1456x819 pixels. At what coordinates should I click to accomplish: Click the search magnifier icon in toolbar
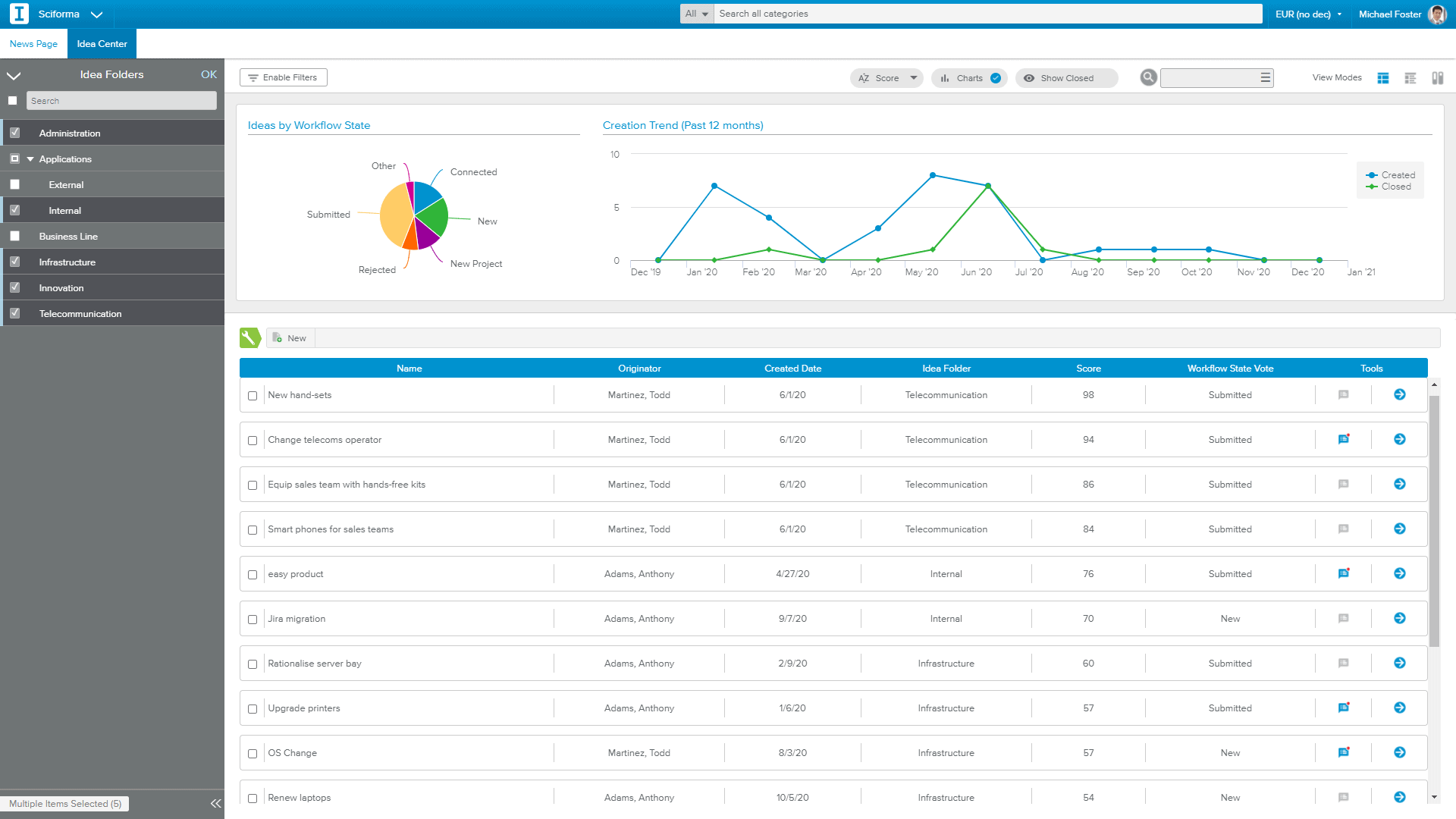click(x=1148, y=77)
